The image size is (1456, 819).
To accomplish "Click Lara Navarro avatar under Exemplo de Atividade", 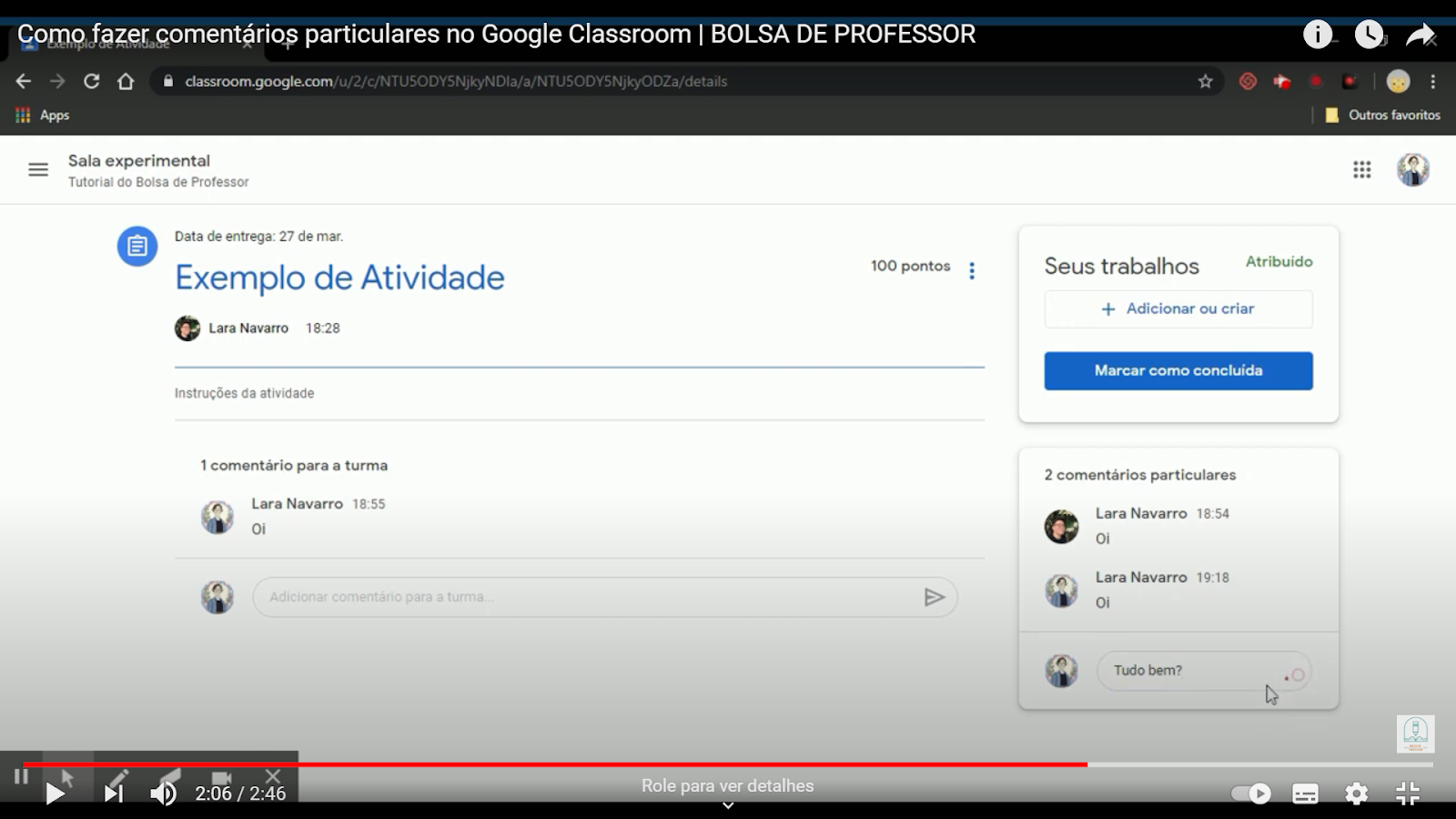I will click(x=187, y=329).
